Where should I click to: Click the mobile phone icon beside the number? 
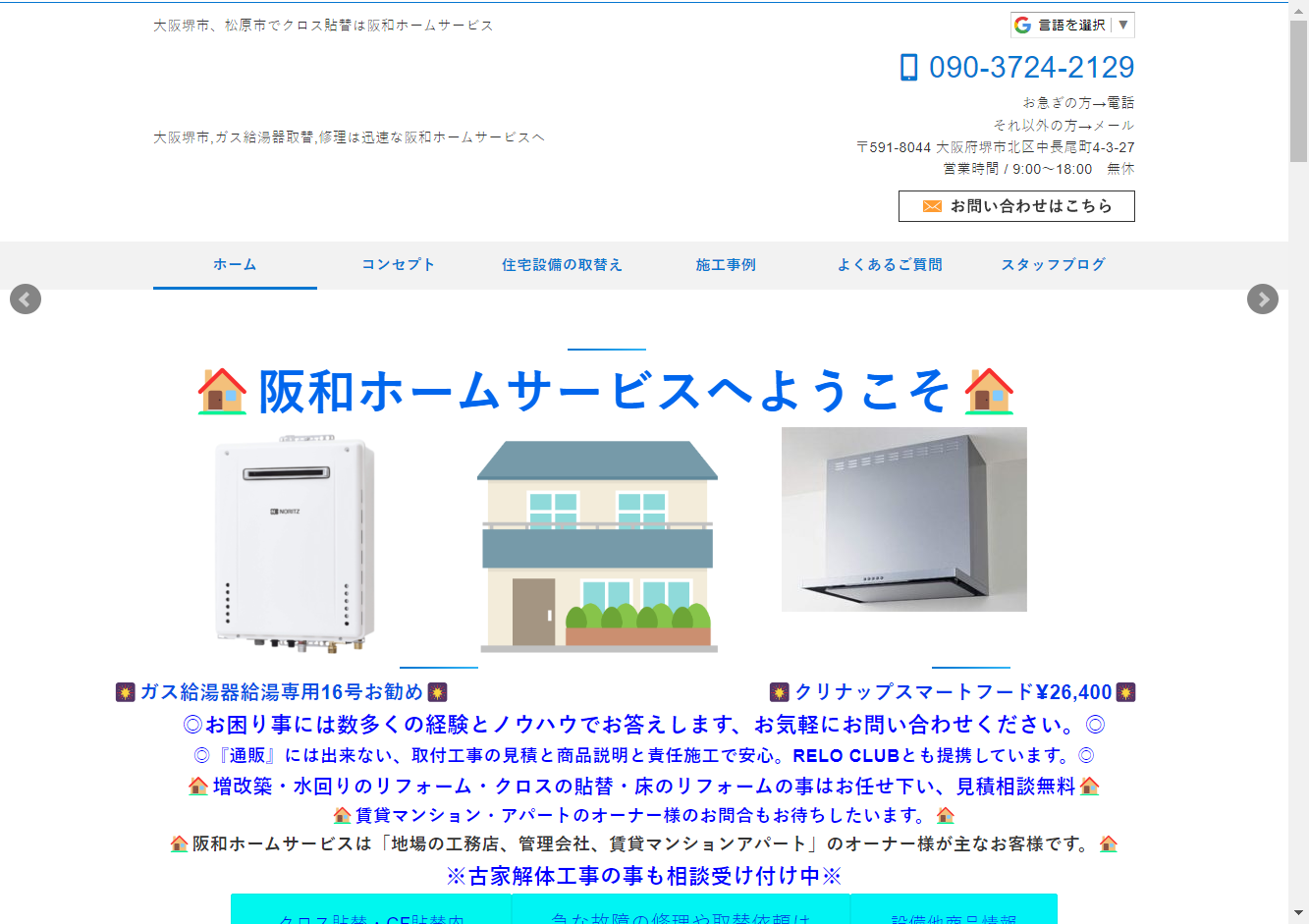pyautogui.click(x=909, y=68)
